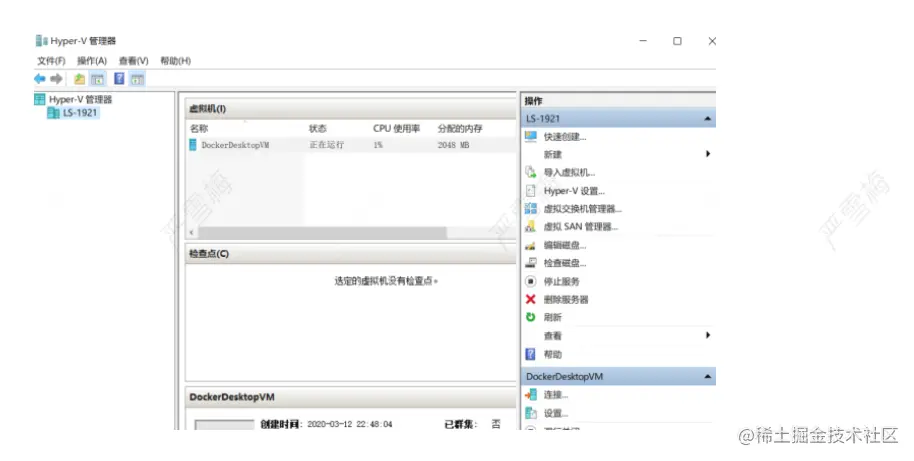Click the 新建 action

click(553, 154)
